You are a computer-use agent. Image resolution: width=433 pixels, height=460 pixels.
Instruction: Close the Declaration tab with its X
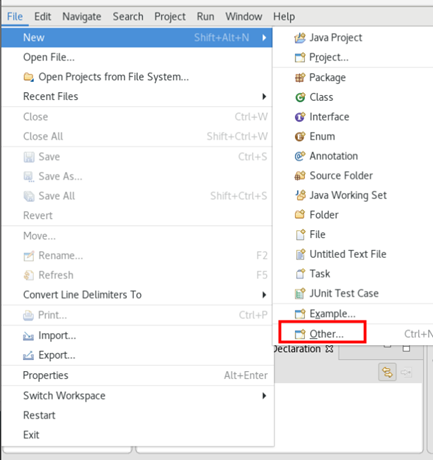329,349
